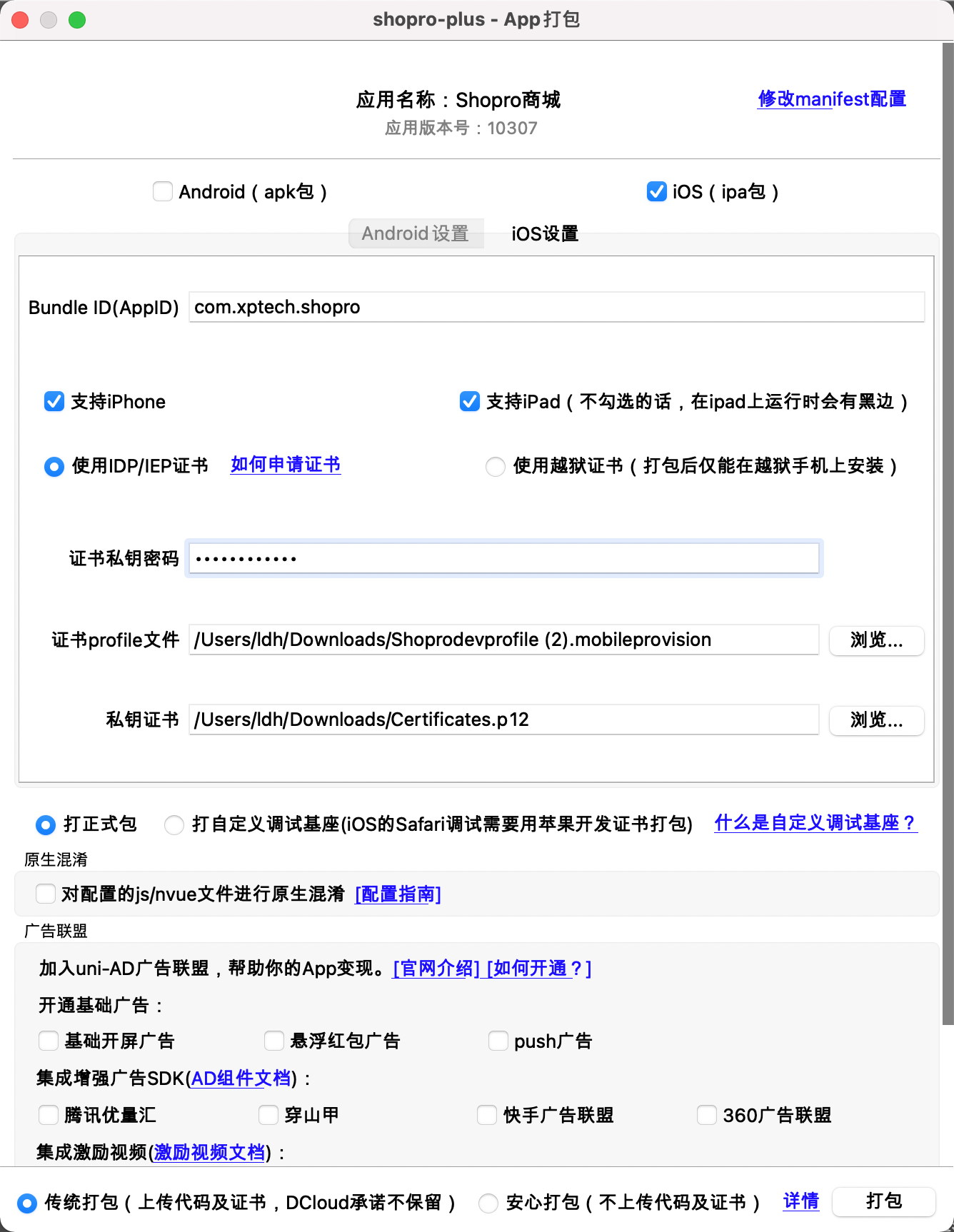
Task: Select 打正式包 radio button
Action: pos(46,825)
